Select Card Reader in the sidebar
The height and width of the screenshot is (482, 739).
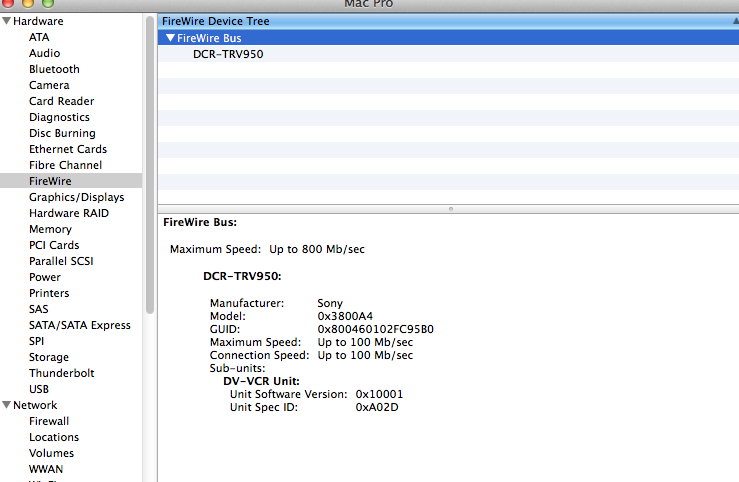(x=61, y=101)
